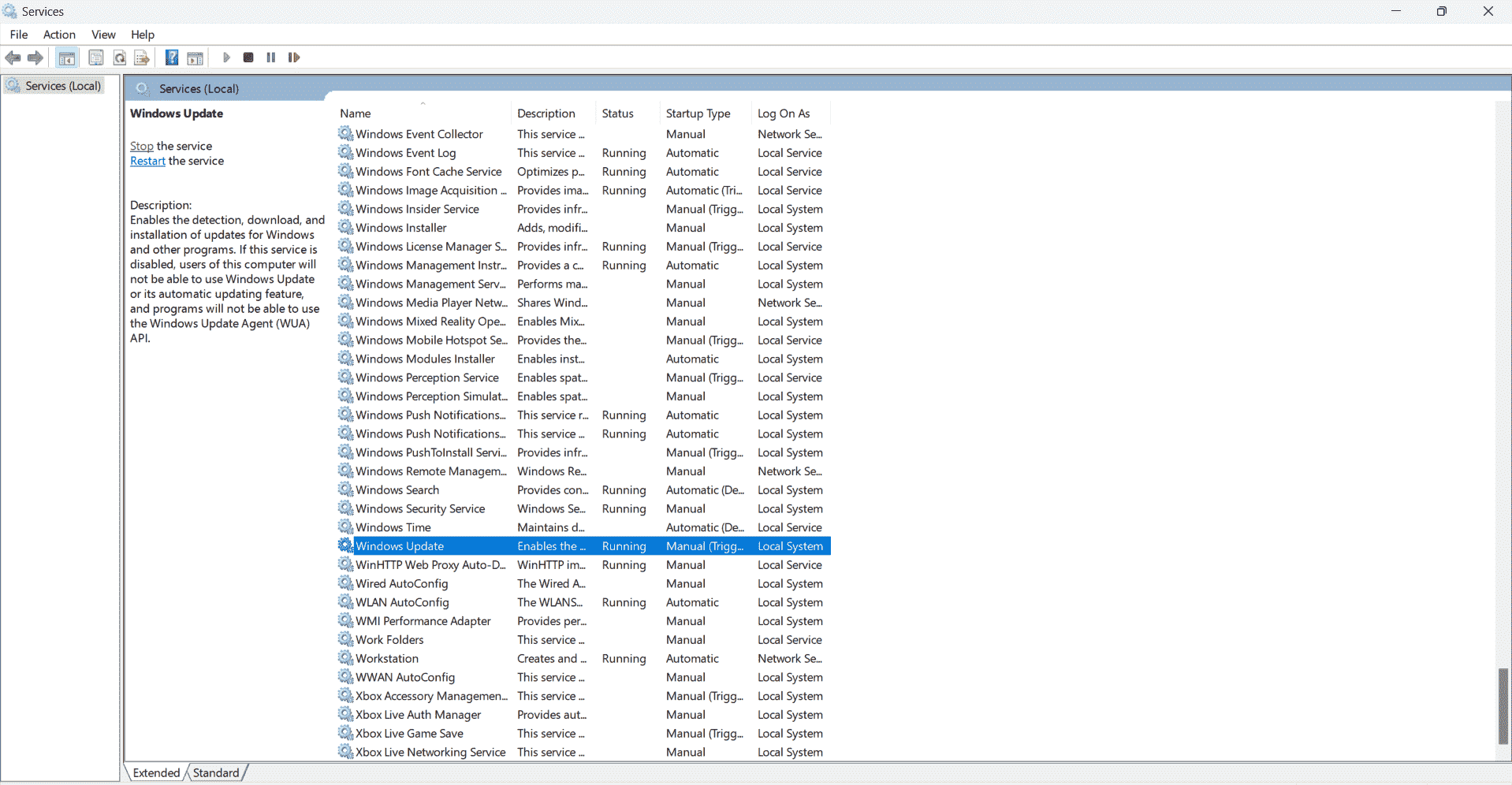
Task: Sort by the Description column header
Action: (x=554, y=113)
